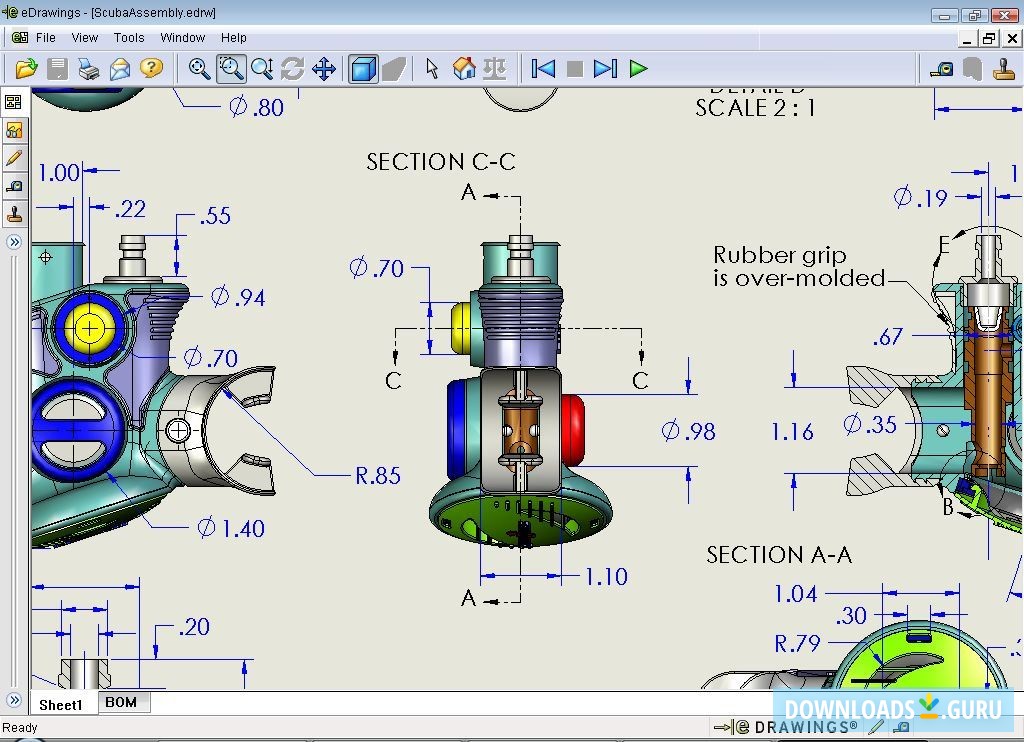Open the Components panel from sidebar

[x=14, y=101]
